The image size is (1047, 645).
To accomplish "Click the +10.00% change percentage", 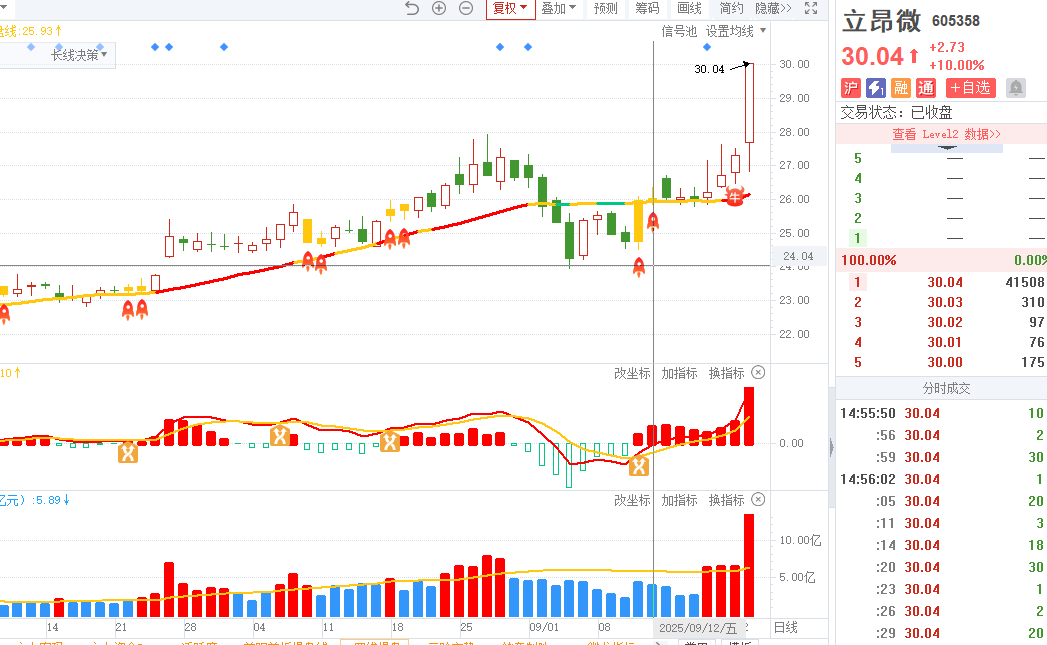I will point(957,65).
